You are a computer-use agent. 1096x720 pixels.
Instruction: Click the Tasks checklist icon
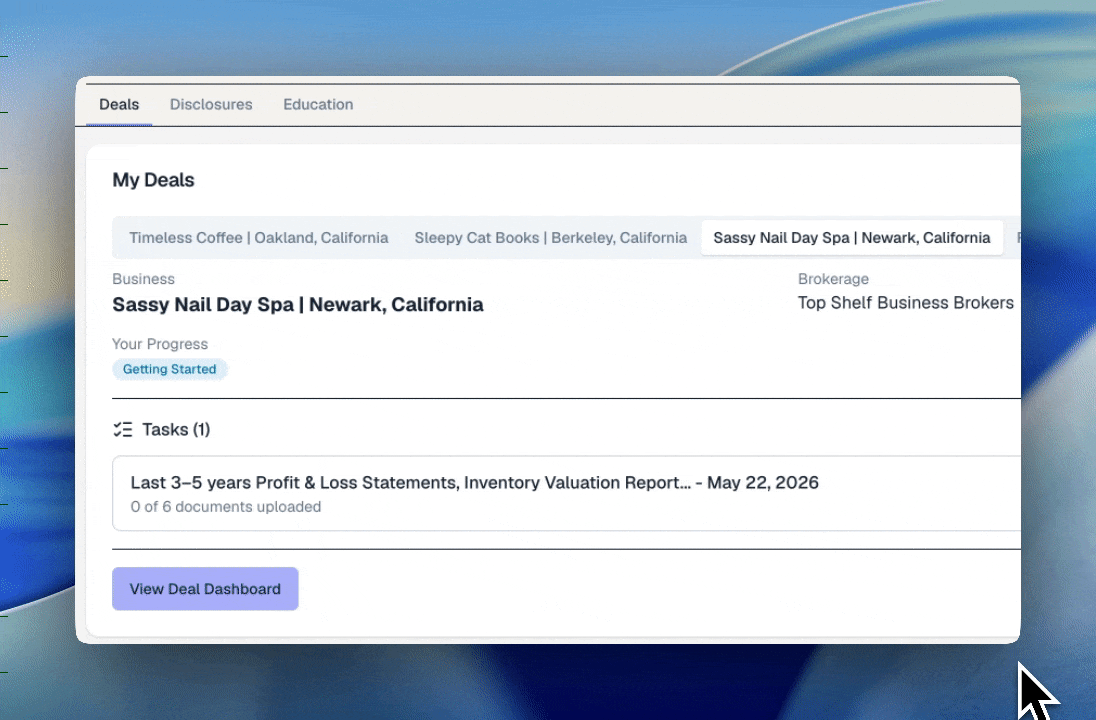(123, 429)
